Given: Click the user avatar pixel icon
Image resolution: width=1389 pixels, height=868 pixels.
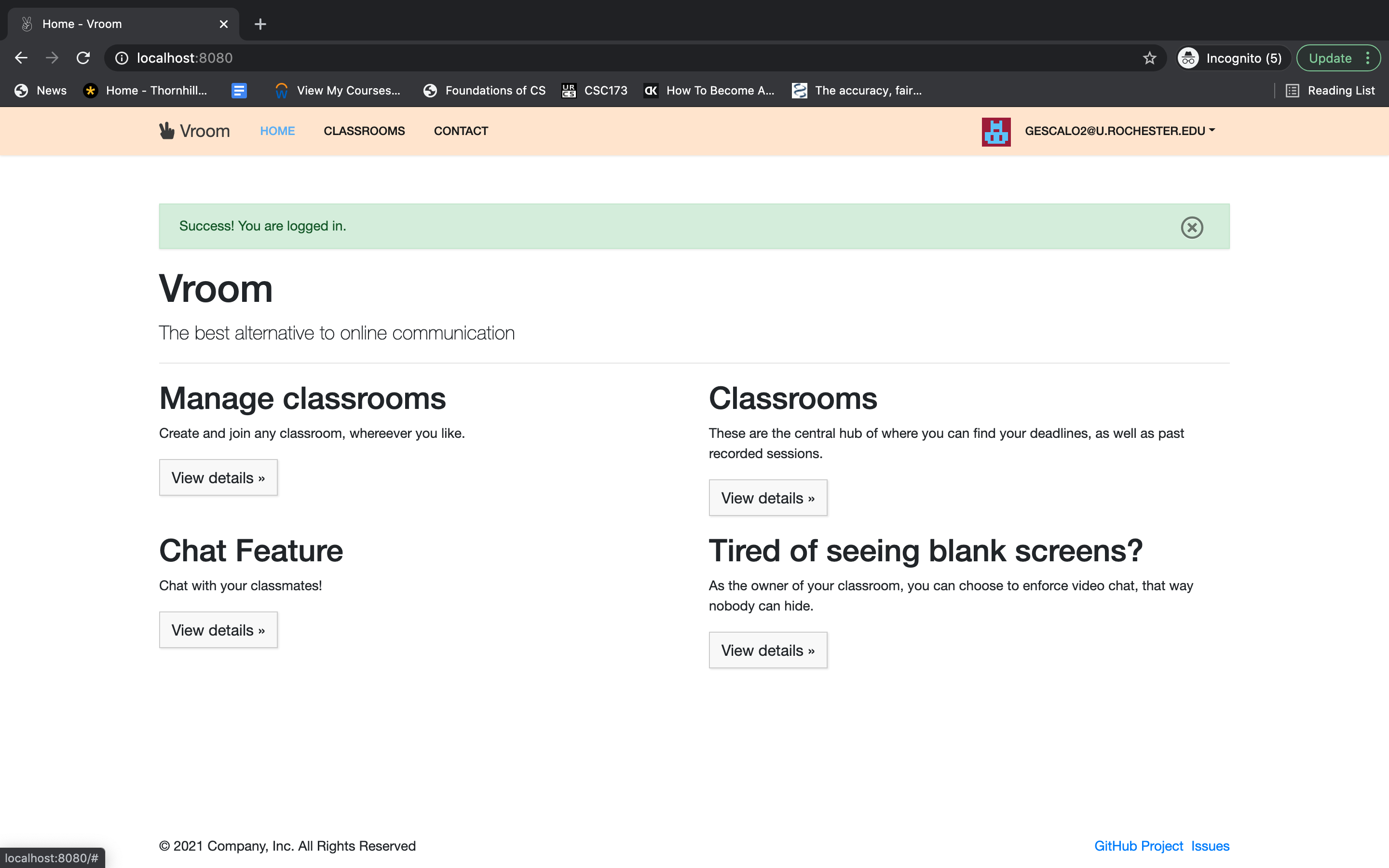Looking at the screenshot, I should [x=996, y=132].
